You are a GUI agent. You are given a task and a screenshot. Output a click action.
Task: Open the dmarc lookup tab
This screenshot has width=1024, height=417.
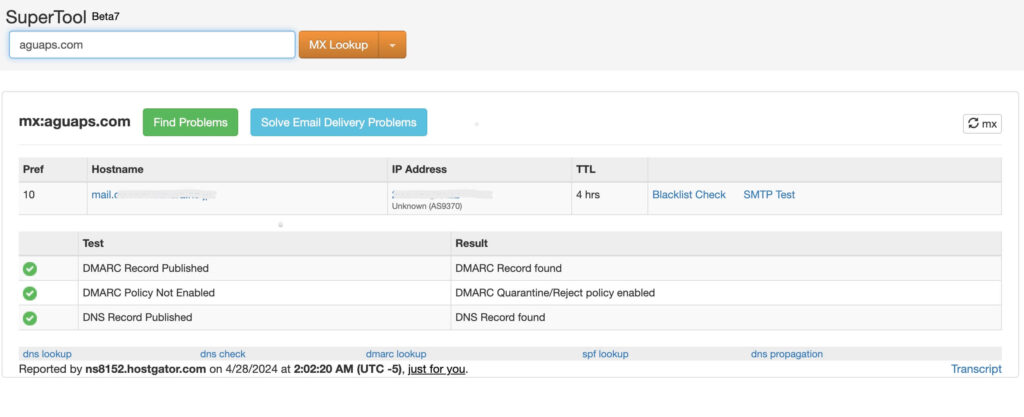click(396, 354)
